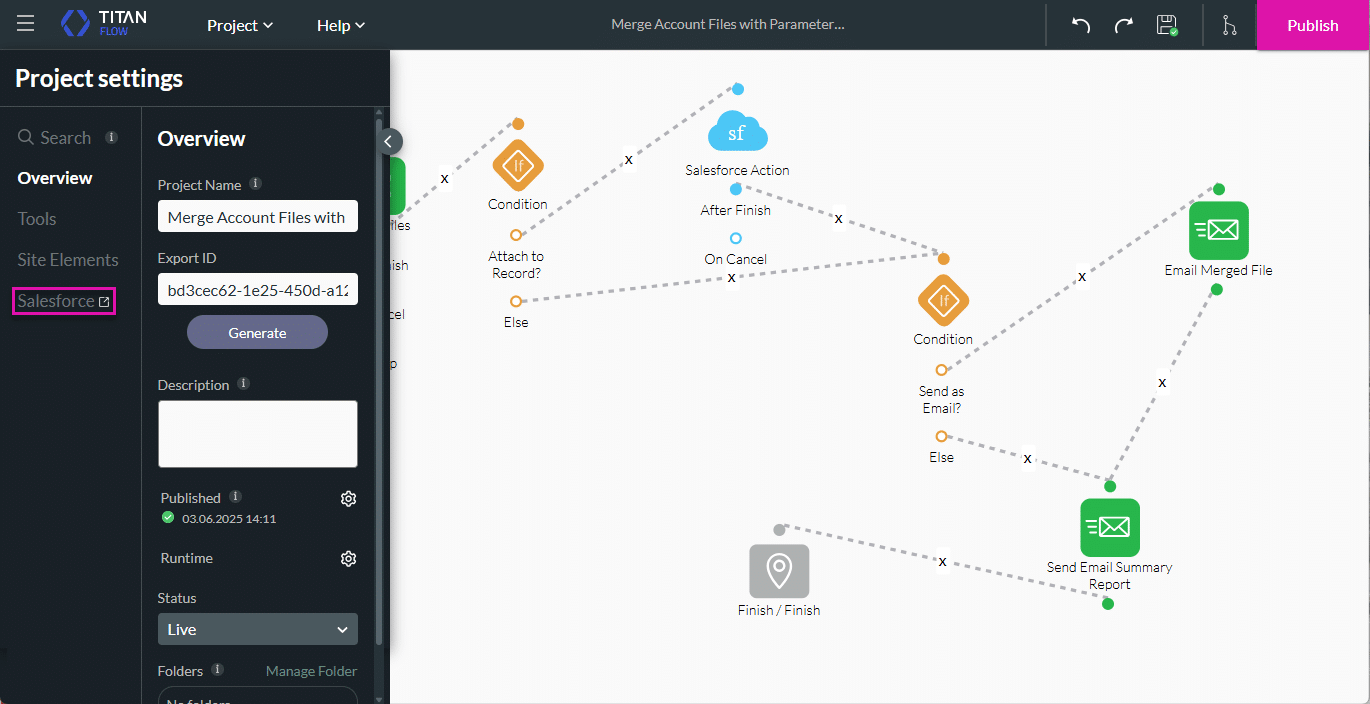Open the Manage Folder link
Image resolution: width=1370 pixels, height=704 pixels.
[311, 671]
